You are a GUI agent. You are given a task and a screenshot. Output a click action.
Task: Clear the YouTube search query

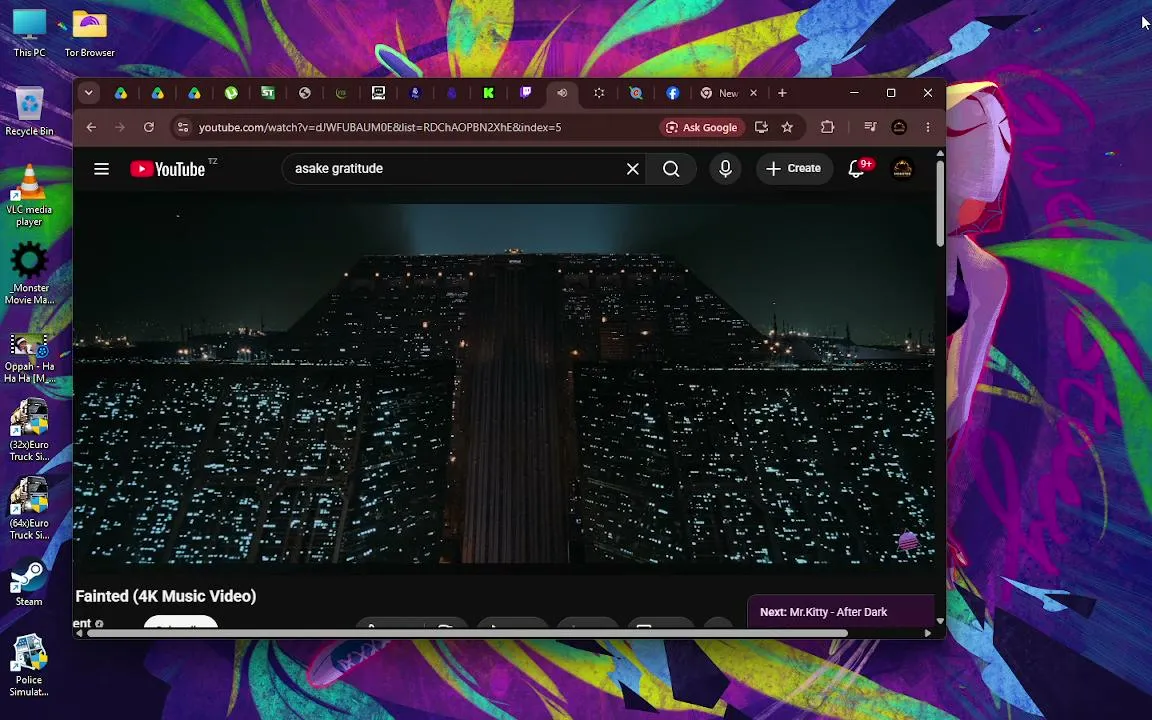click(x=633, y=169)
